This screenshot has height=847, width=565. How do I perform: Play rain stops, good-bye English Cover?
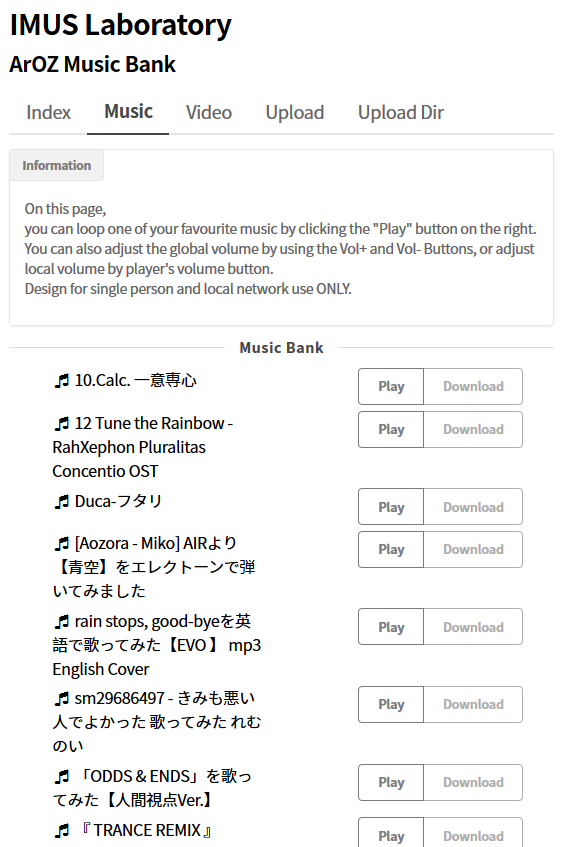click(391, 627)
